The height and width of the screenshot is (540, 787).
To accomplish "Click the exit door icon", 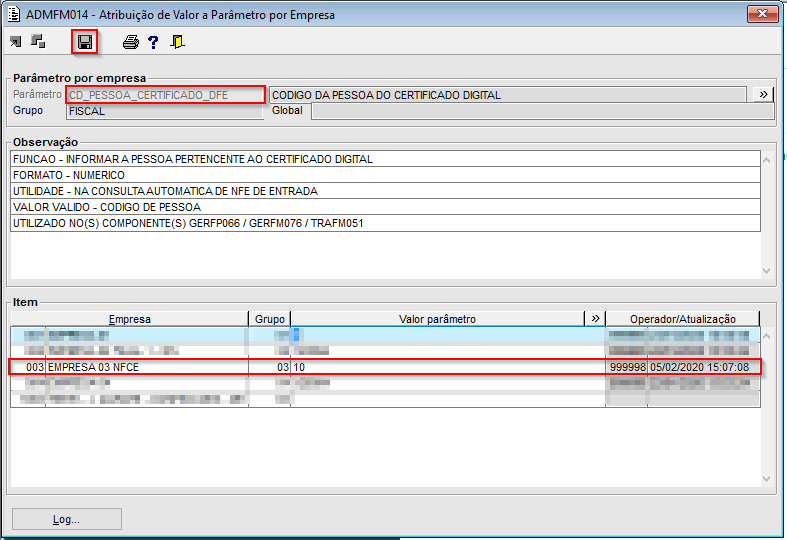I will tap(177, 42).
